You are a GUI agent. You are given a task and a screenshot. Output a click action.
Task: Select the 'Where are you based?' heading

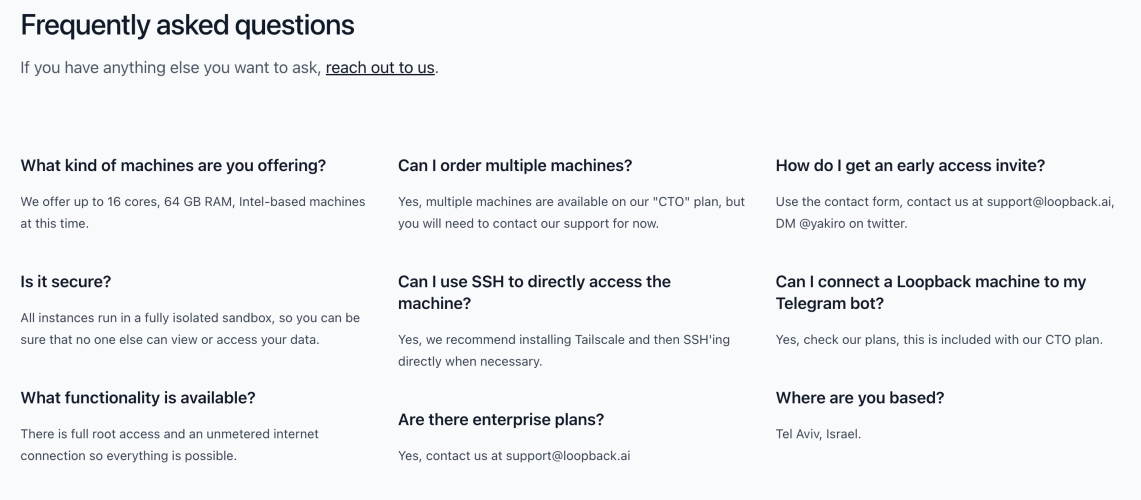point(859,398)
